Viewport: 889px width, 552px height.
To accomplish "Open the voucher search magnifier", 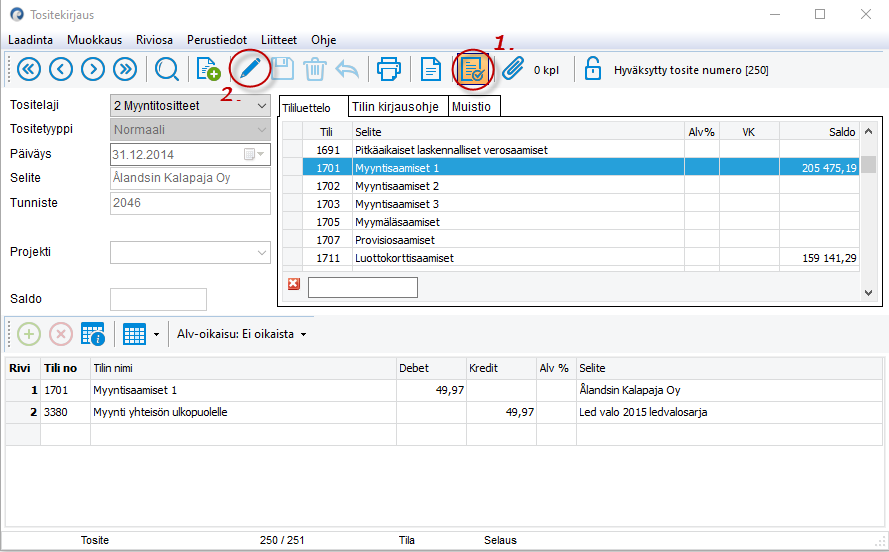I will [x=167, y=70].
